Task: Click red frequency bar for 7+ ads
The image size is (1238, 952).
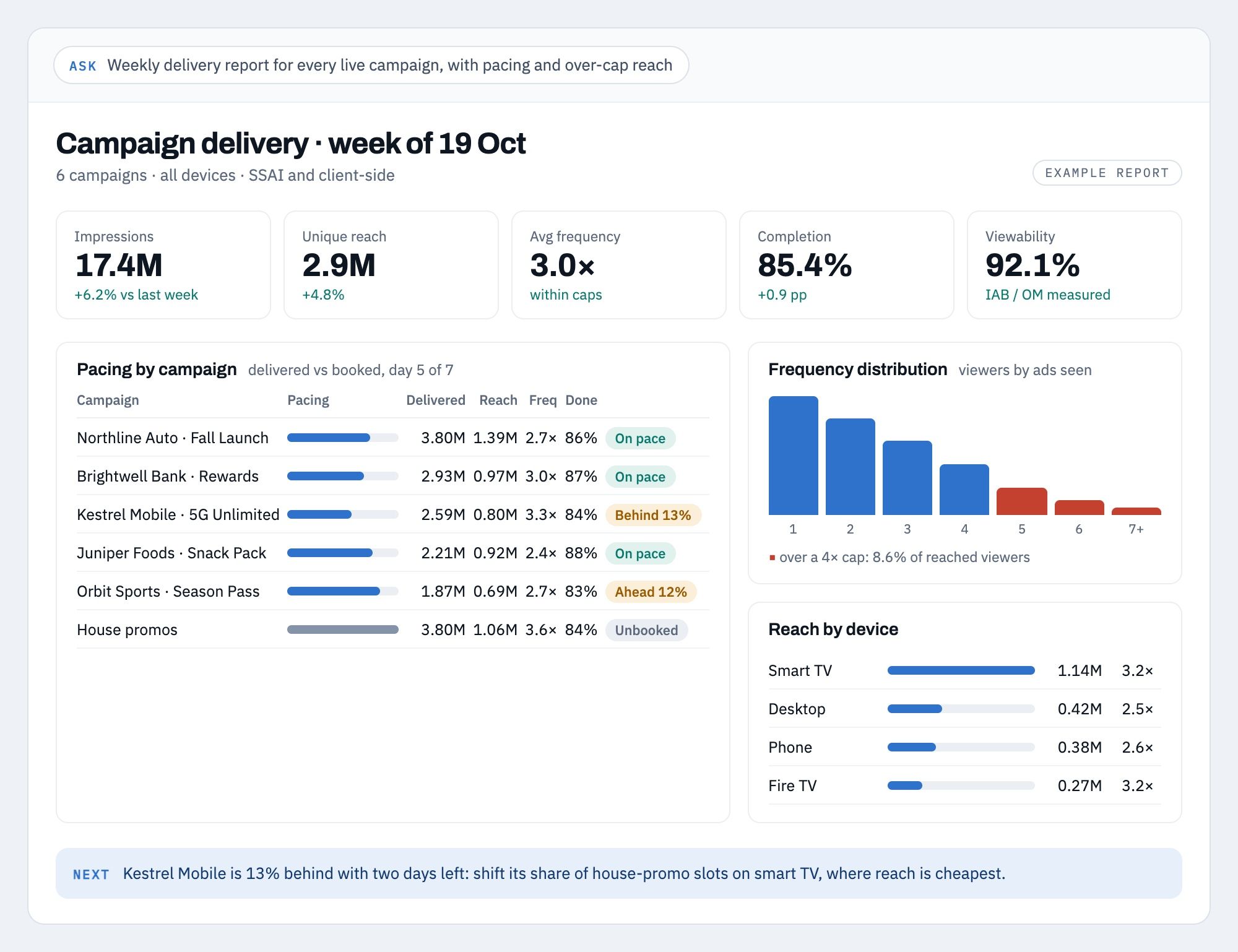Action: [x=1136, y=511]
